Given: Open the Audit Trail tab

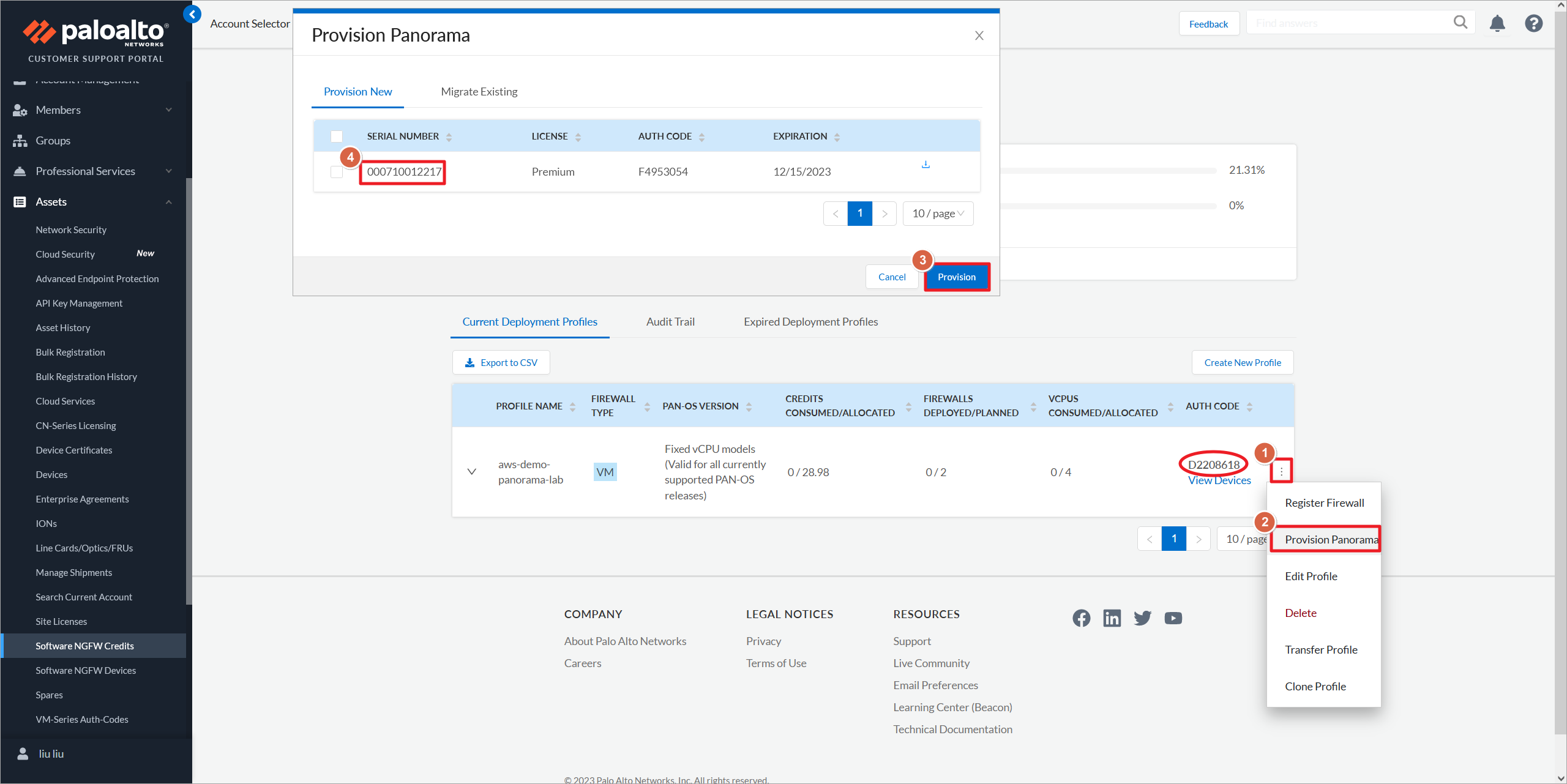Looking at the screenshot, I should click(x=670, y=322).
